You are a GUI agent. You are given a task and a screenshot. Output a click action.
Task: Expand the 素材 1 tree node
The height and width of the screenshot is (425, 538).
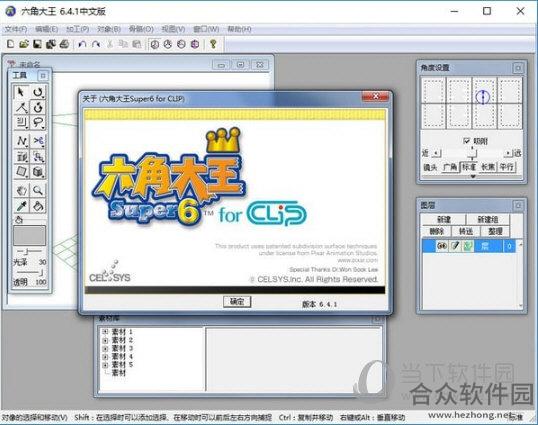tap(105, 332)
